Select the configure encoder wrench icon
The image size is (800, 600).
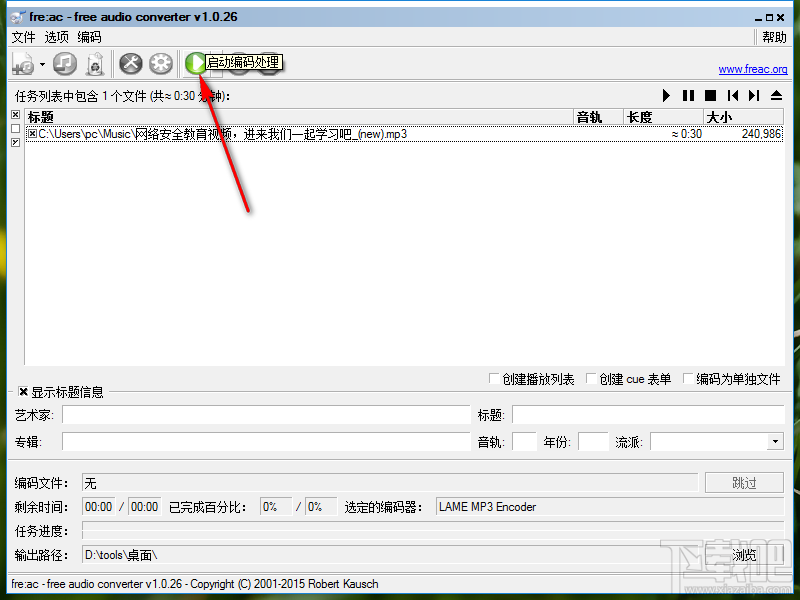point(129,64)
